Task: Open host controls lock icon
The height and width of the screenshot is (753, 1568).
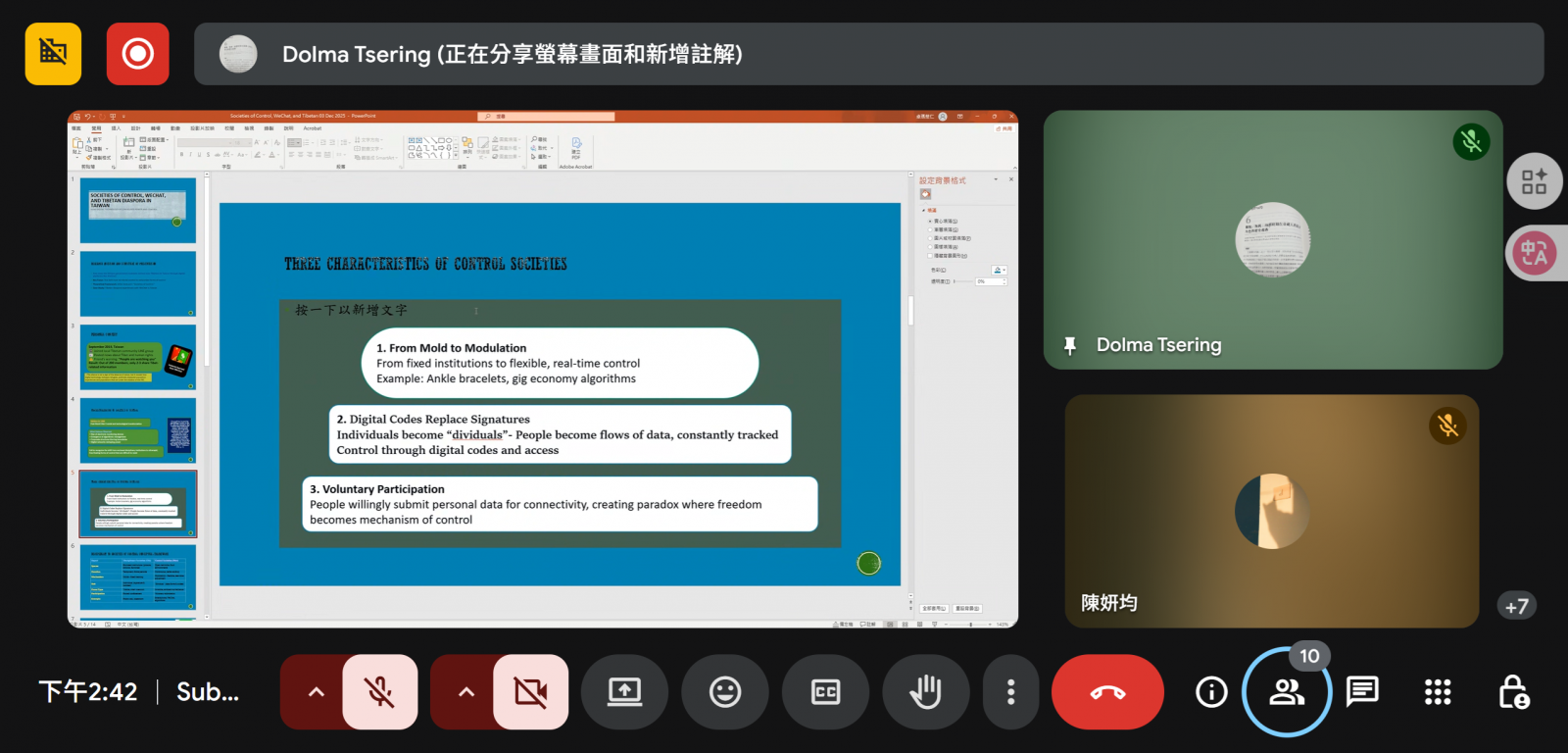Action: tap(1513, 692)
